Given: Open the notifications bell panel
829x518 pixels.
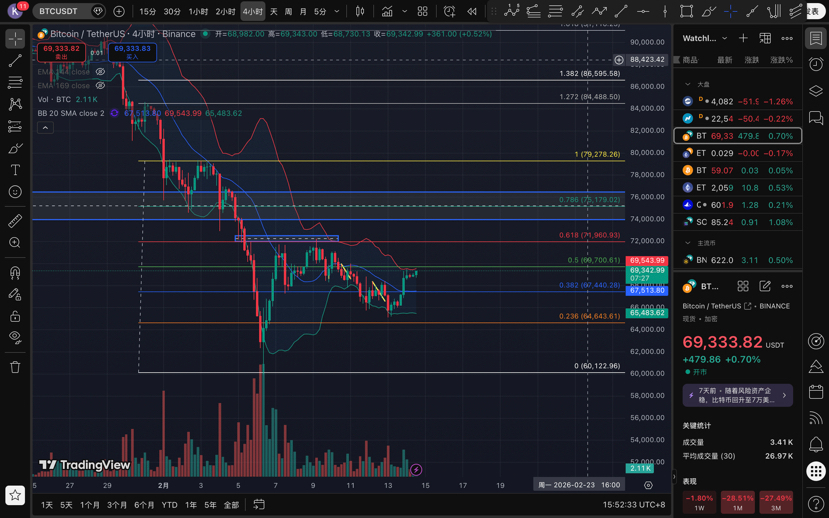Looking at the screenshot, I should click(816, 444).
